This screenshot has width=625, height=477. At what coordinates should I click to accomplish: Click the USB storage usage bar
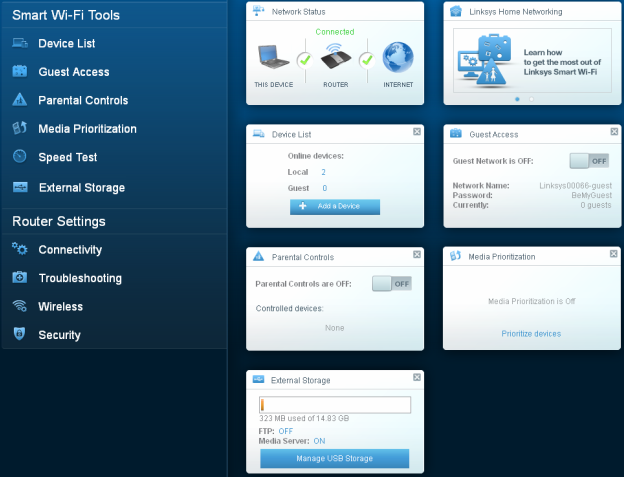tap(335, 404)
